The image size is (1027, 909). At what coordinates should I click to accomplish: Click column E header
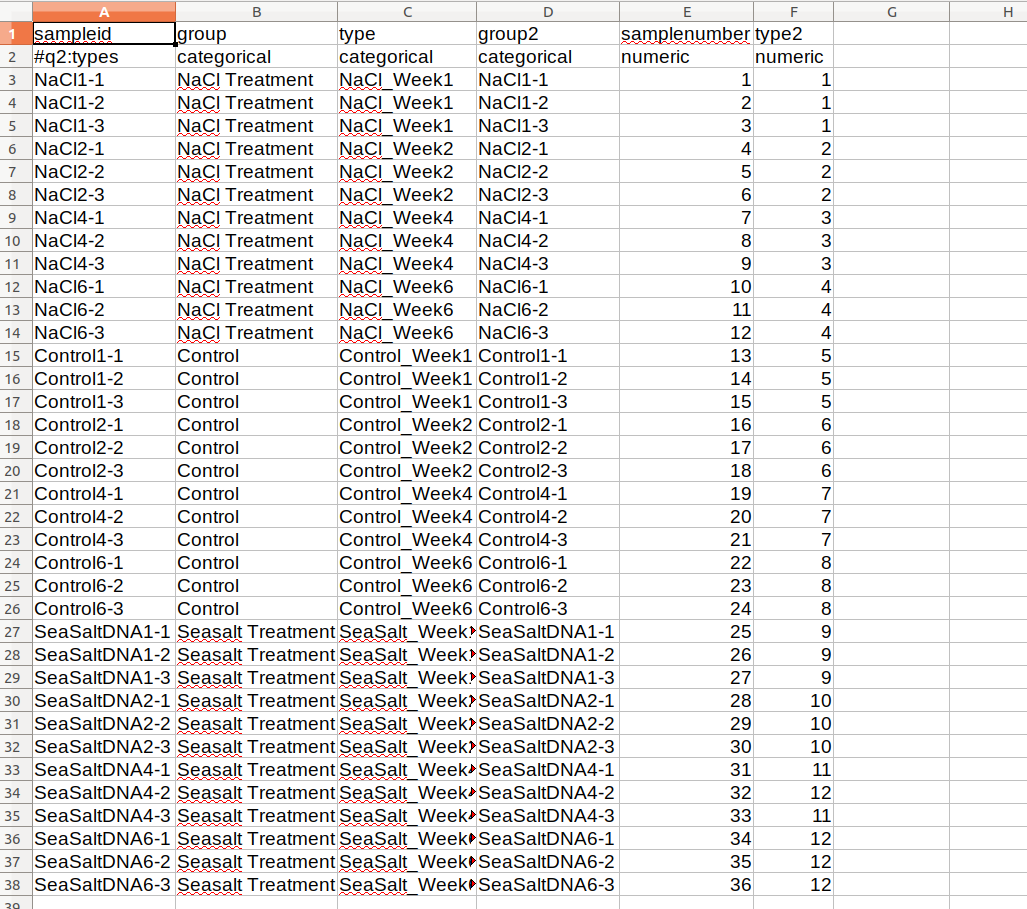click(x=686, y=11)
